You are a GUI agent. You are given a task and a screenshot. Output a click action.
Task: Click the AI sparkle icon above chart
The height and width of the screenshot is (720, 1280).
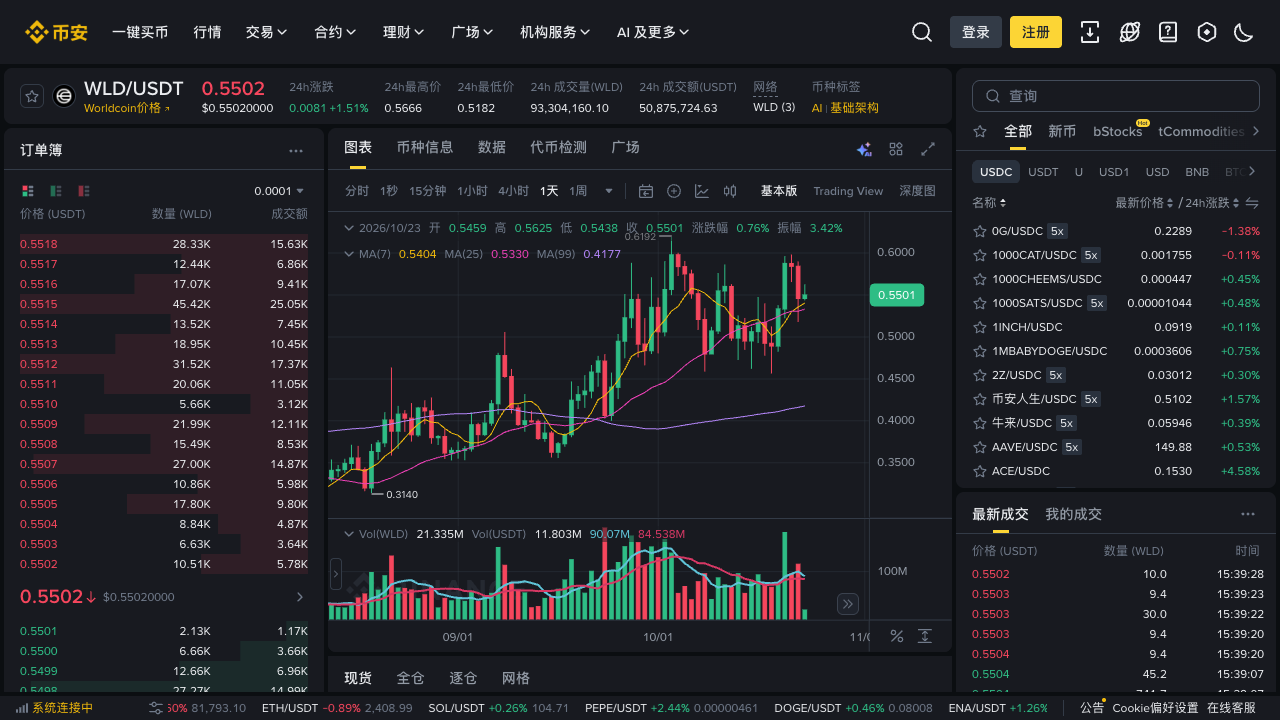865,149
